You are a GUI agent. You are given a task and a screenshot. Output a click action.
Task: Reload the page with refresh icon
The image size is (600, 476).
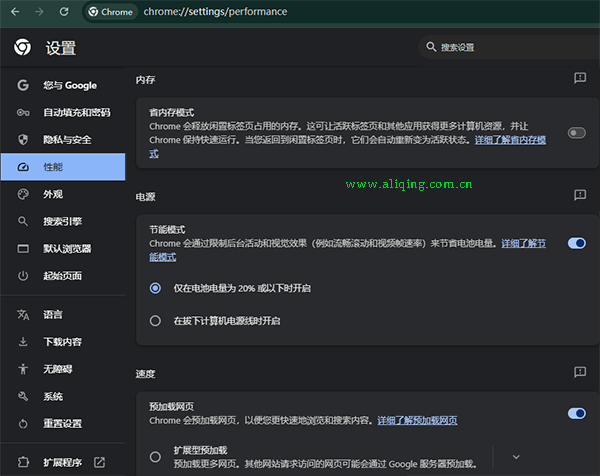64,12
